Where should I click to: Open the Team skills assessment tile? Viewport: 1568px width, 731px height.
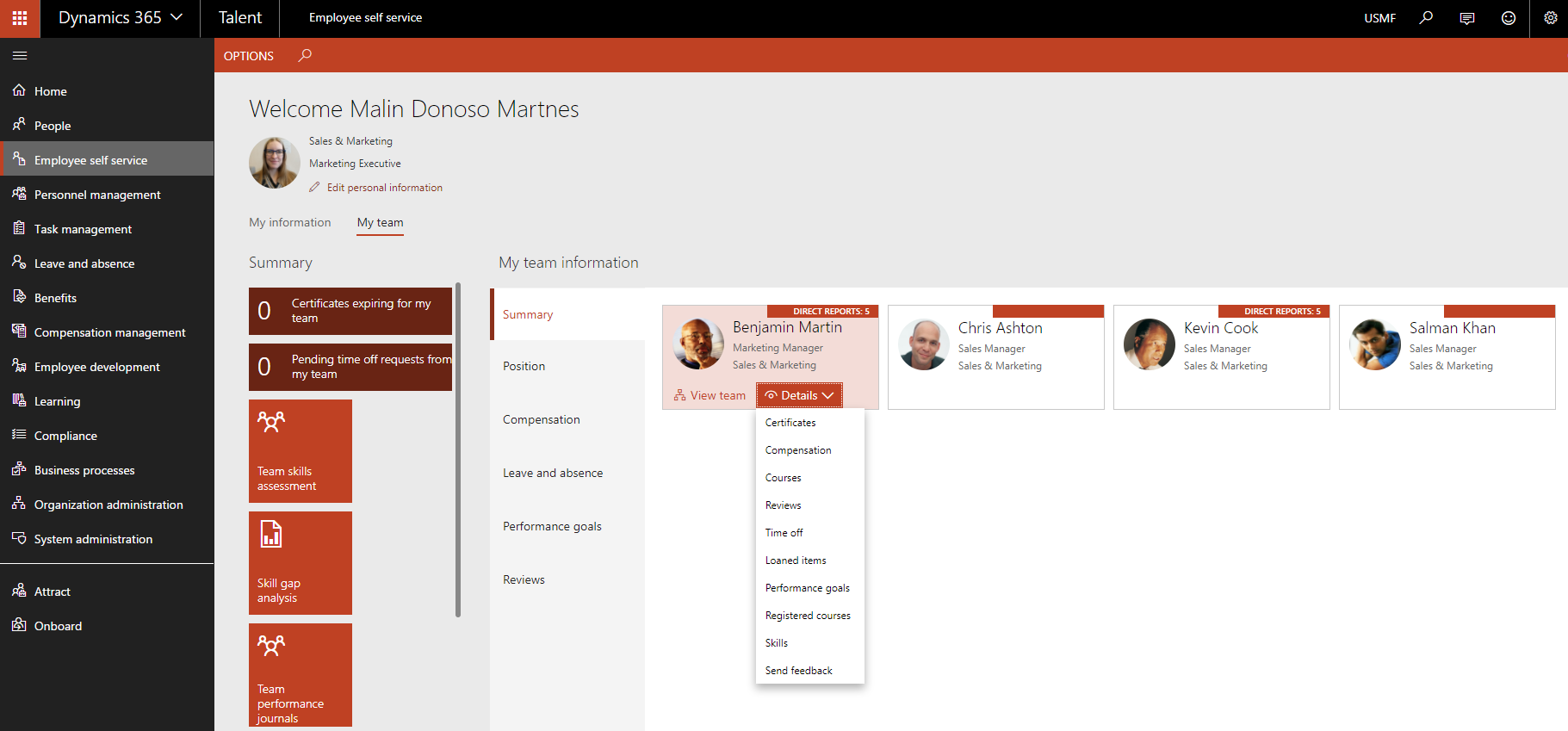click(301, 451)
